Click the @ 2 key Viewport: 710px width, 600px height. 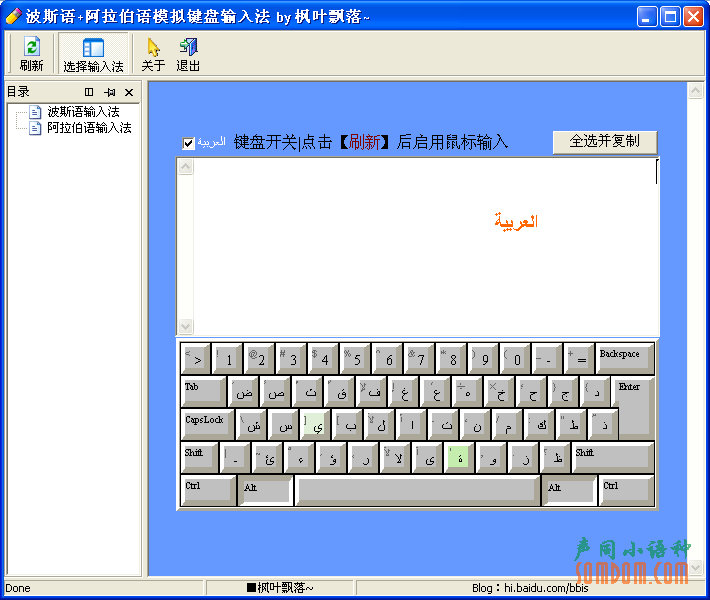[259, 358]
